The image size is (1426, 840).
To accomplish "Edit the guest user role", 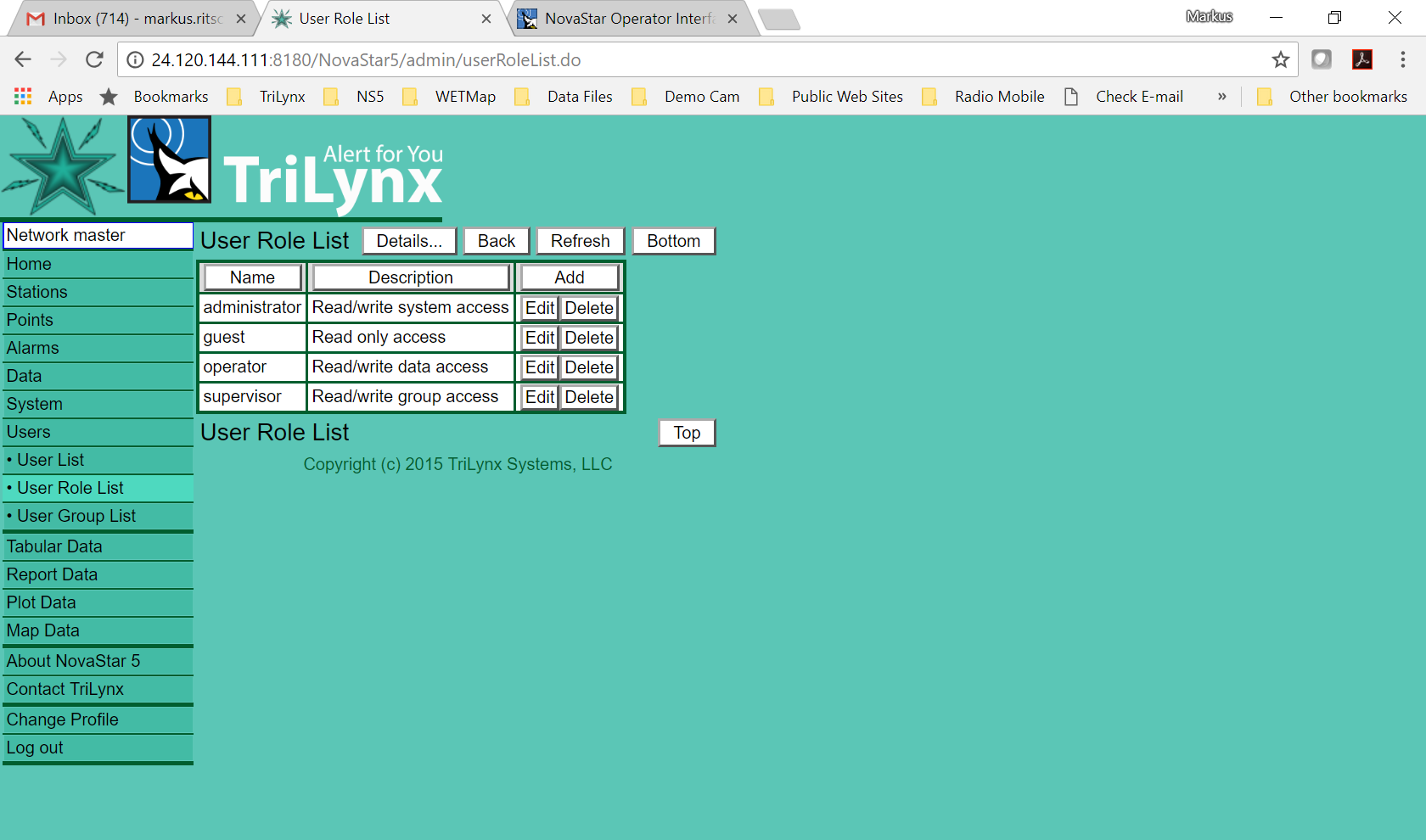I will [x=538, y=337].
